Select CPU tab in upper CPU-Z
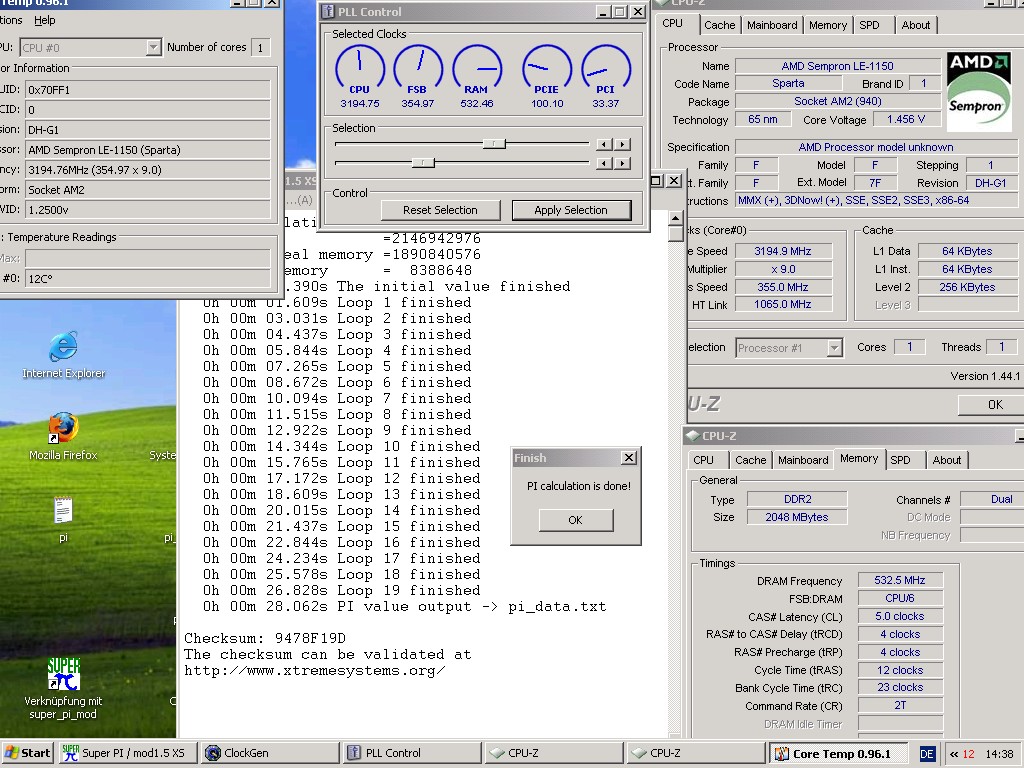 pyautogui.click(x=673, y=23)
